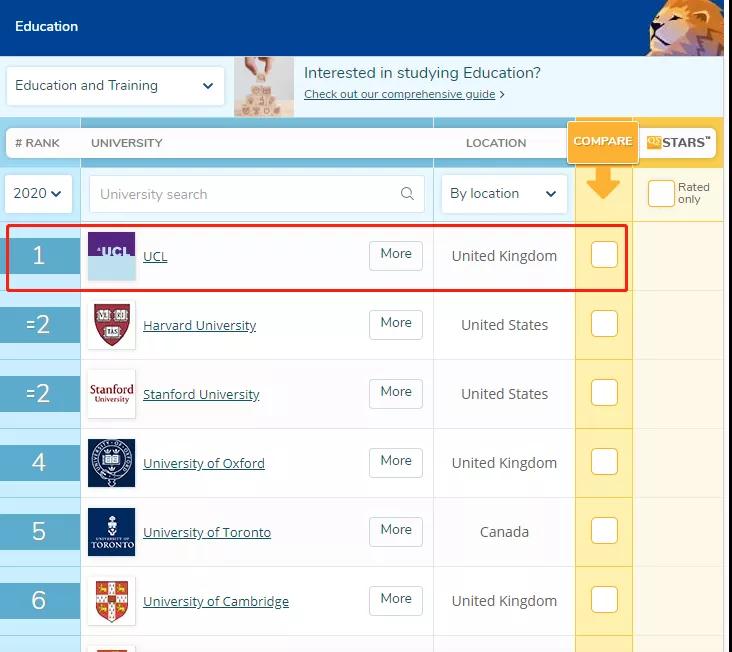Viewport: 732px width, 652px height.
Task: Open the Harvard University link
Action: (x=199, y=325)
